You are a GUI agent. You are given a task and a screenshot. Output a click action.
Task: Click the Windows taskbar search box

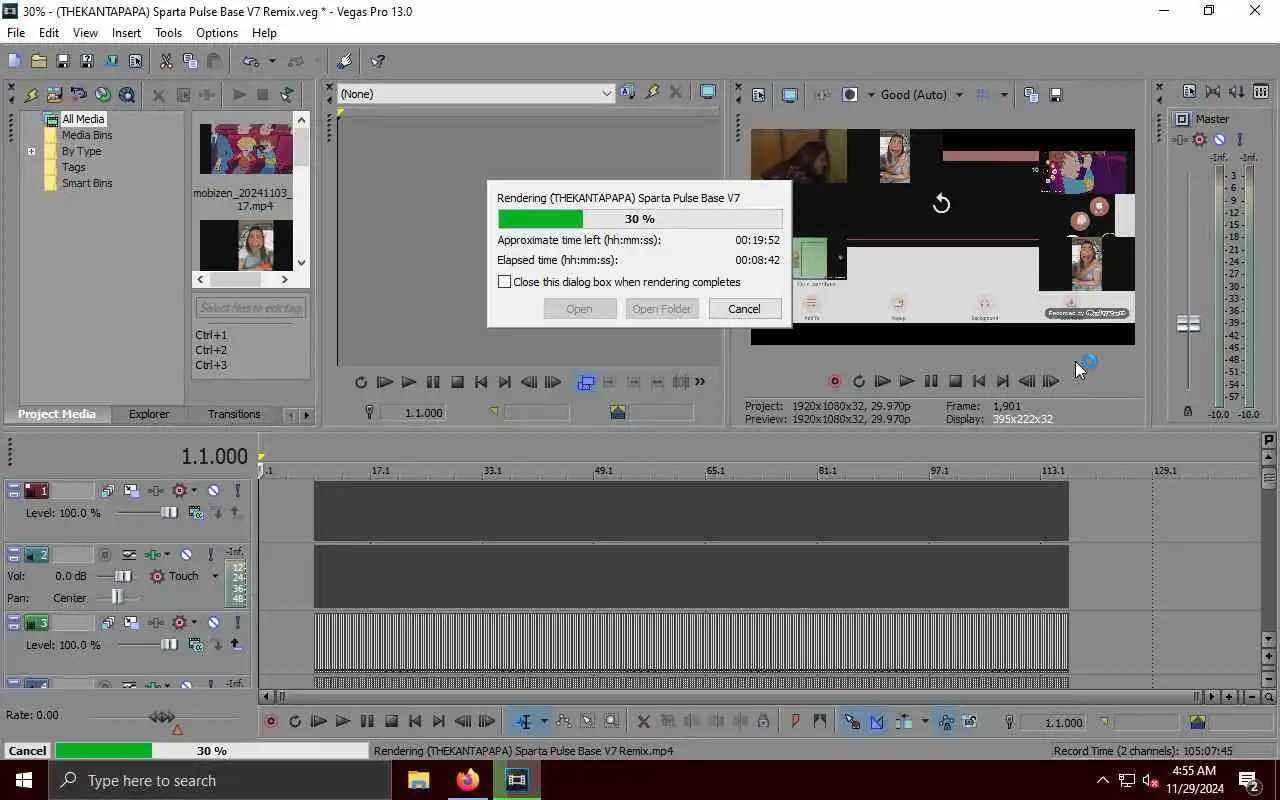click(x=220, y=781)
